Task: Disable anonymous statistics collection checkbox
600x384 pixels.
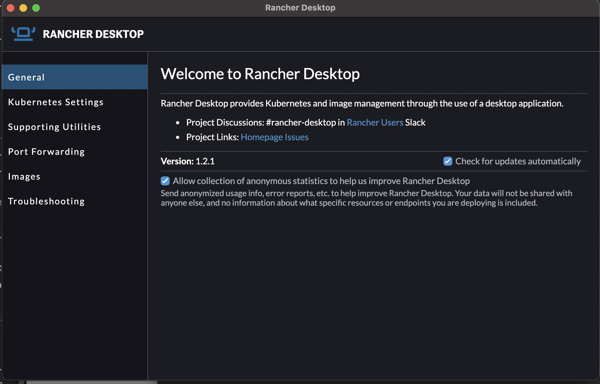Action: tap(165, 181)
